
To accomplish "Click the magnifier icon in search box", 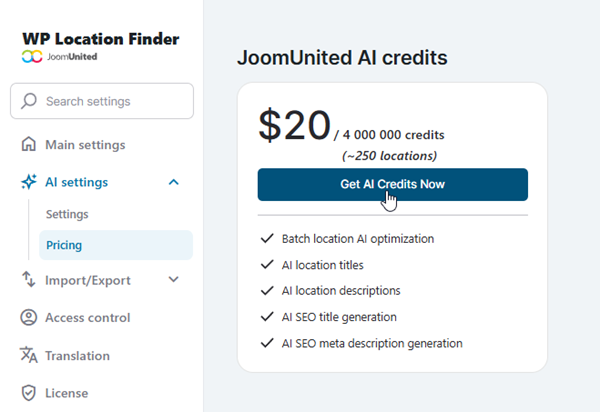I will 28,101.
